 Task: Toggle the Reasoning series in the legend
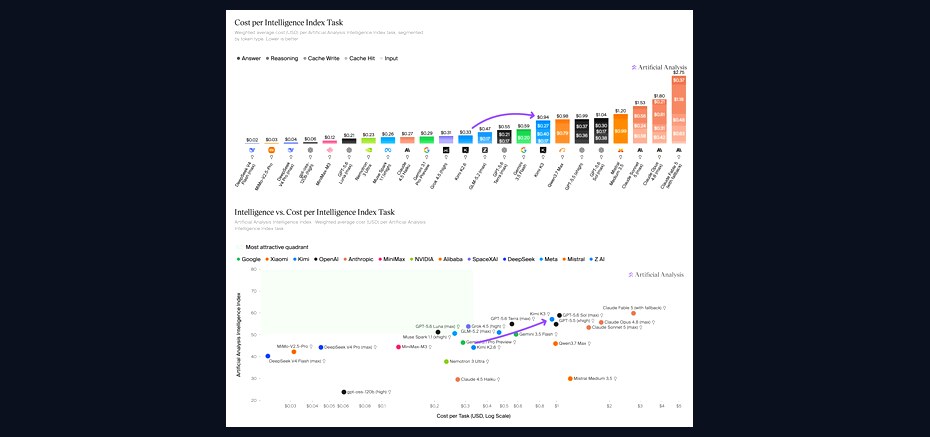click(282, 58)
